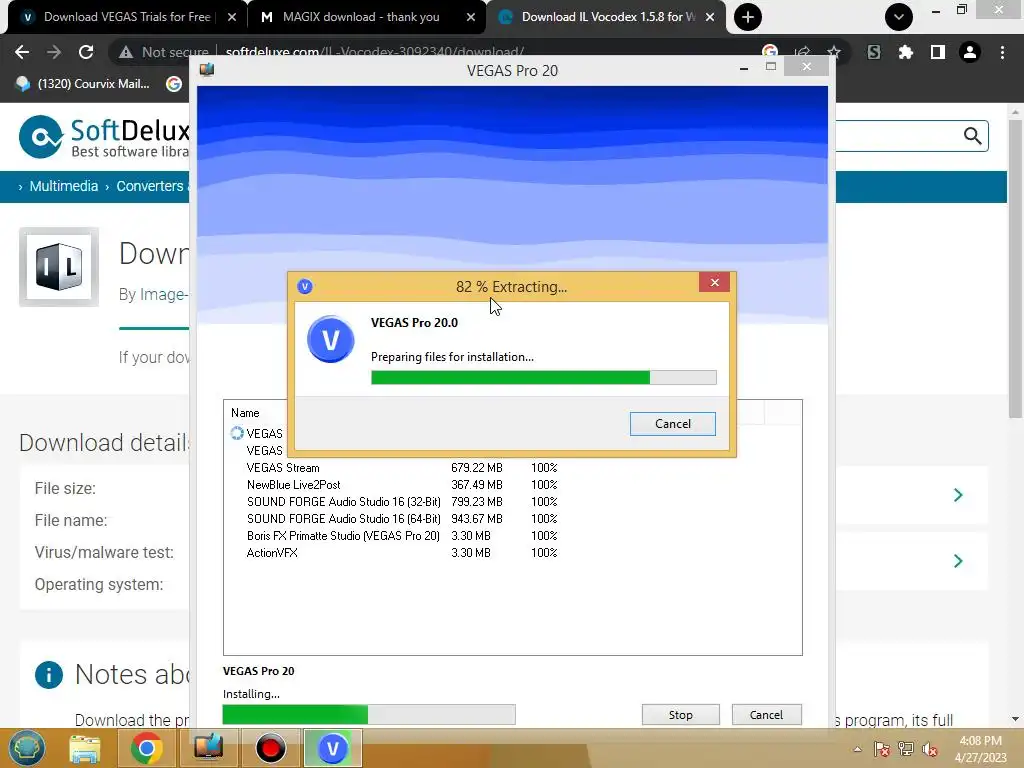Click the Installing progress bar
Viewport: 1024px width, 768px height.
[369, 714]
